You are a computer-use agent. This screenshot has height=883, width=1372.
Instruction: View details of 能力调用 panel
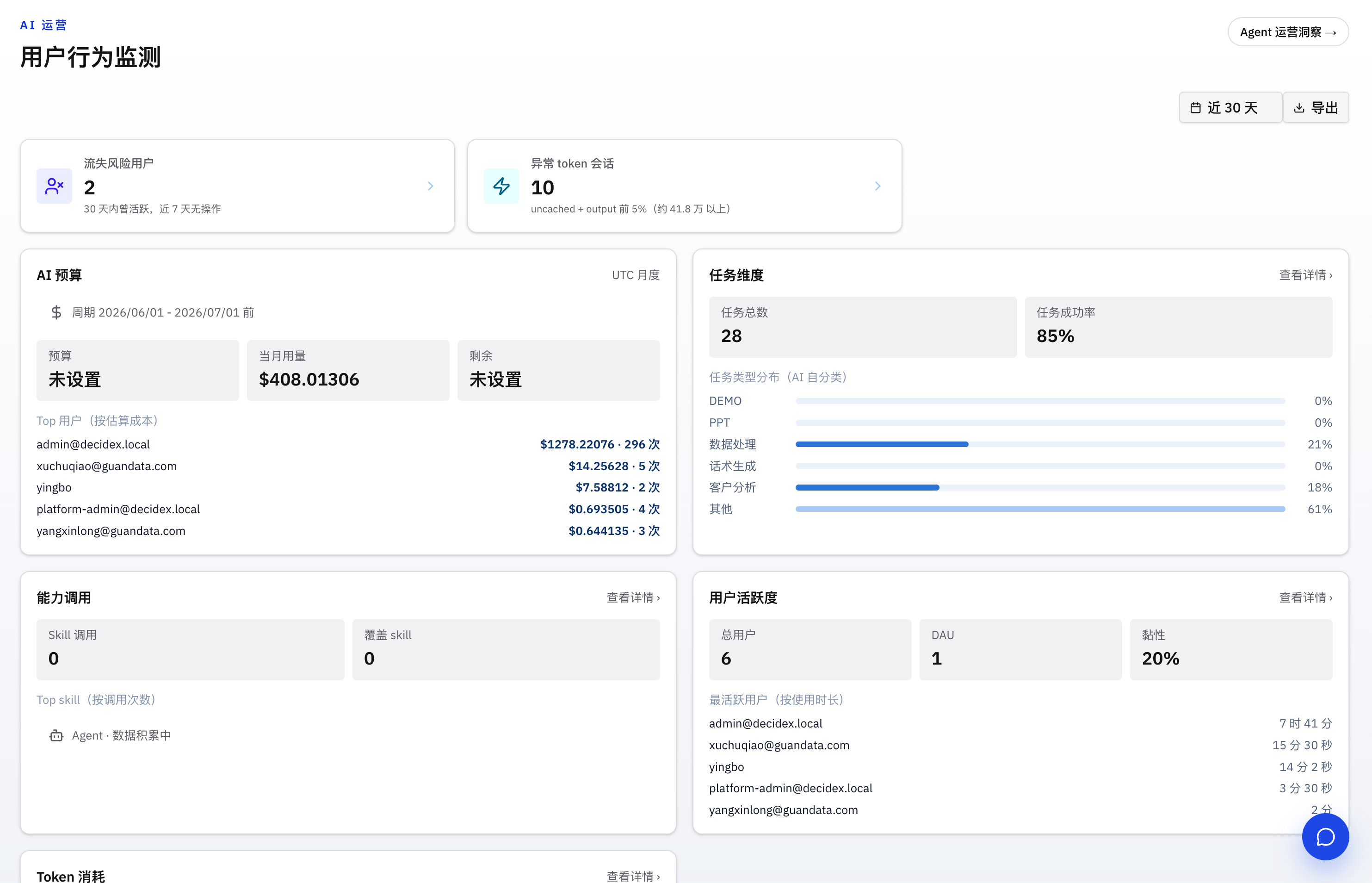[x=633, y=597]
